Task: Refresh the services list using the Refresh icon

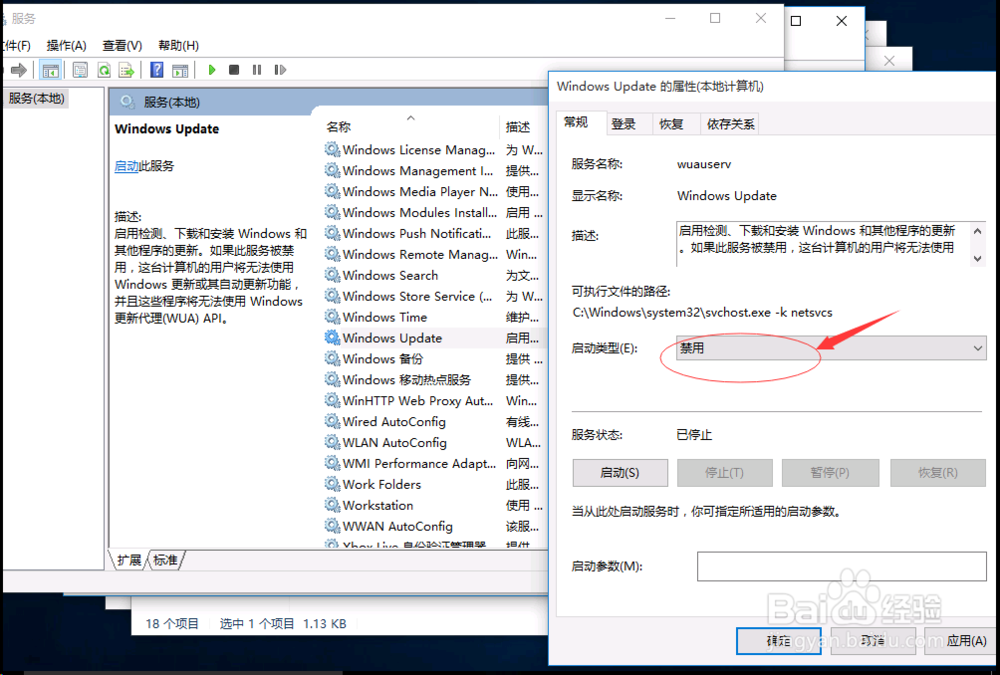Action: pos(103,69)
